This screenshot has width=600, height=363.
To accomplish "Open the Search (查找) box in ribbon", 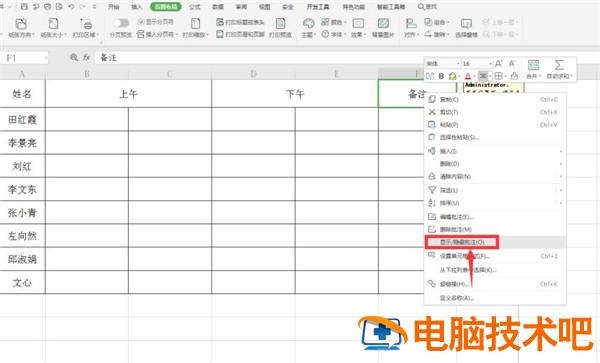I will [427, 7].
